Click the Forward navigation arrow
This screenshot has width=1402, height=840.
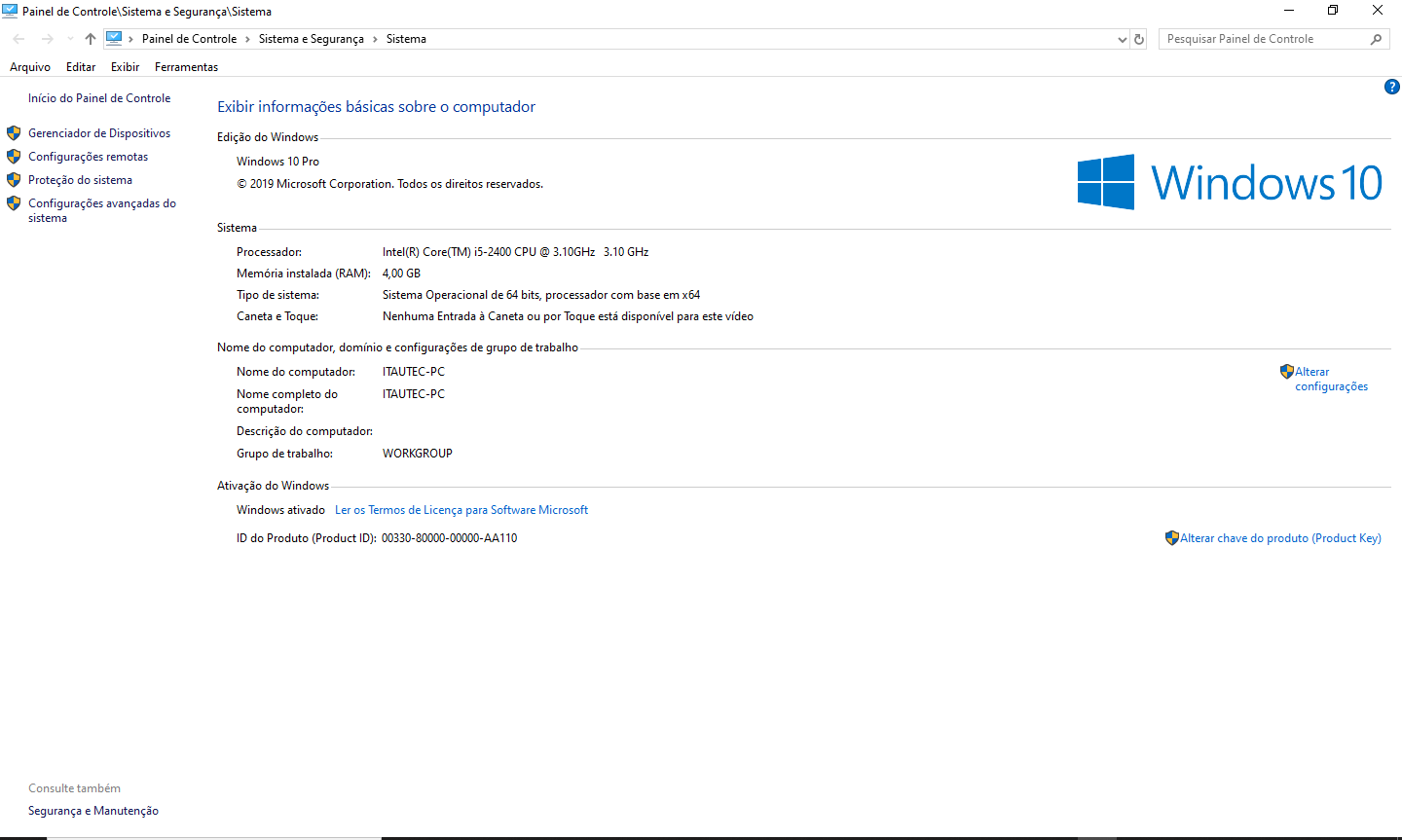[47, 39]
